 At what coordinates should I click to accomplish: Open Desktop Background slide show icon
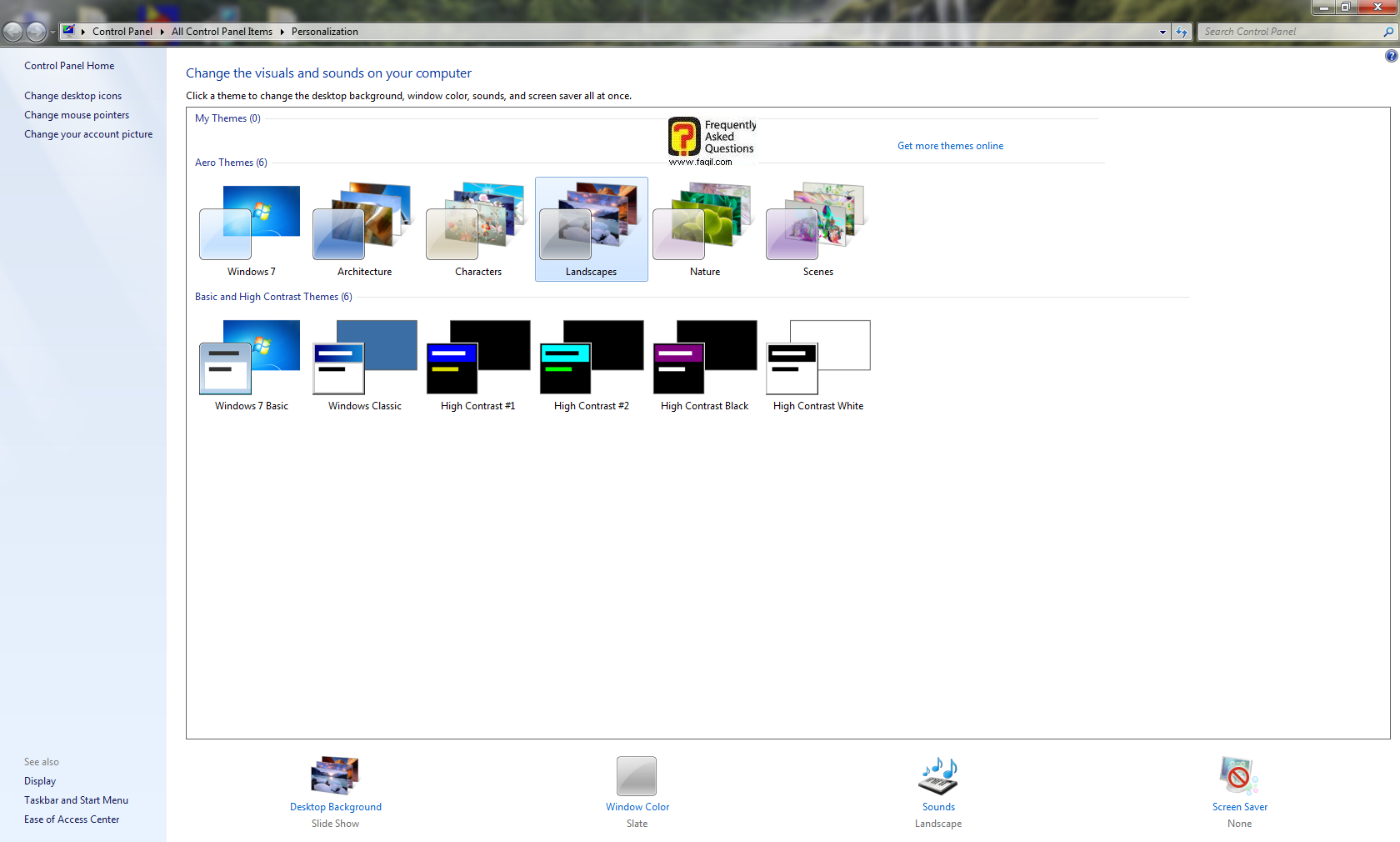coord(335,775)
